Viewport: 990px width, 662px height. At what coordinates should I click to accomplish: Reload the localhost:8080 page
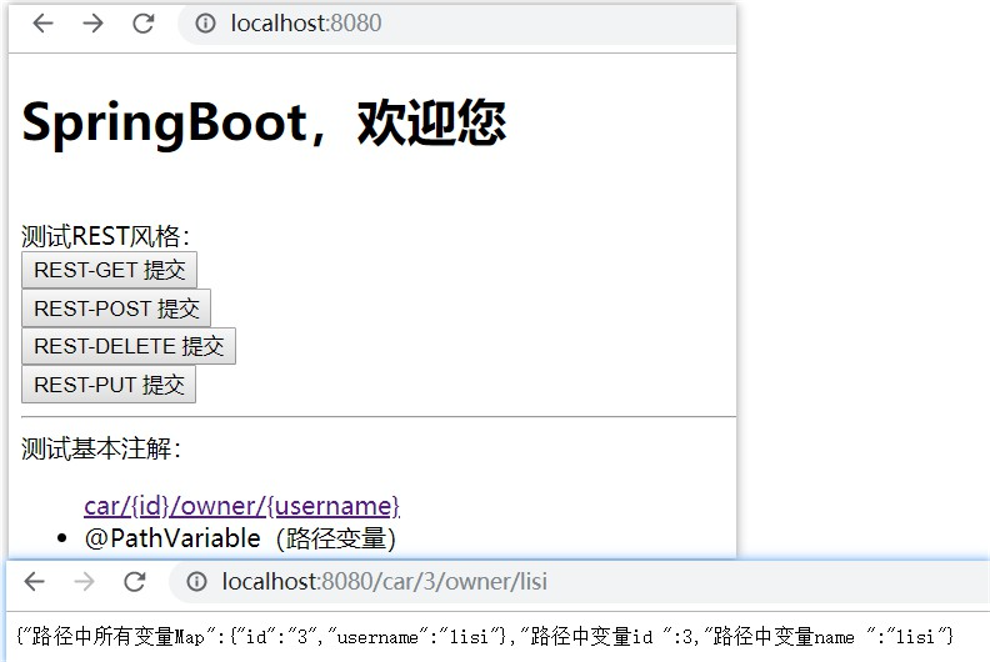pos(143,24)
